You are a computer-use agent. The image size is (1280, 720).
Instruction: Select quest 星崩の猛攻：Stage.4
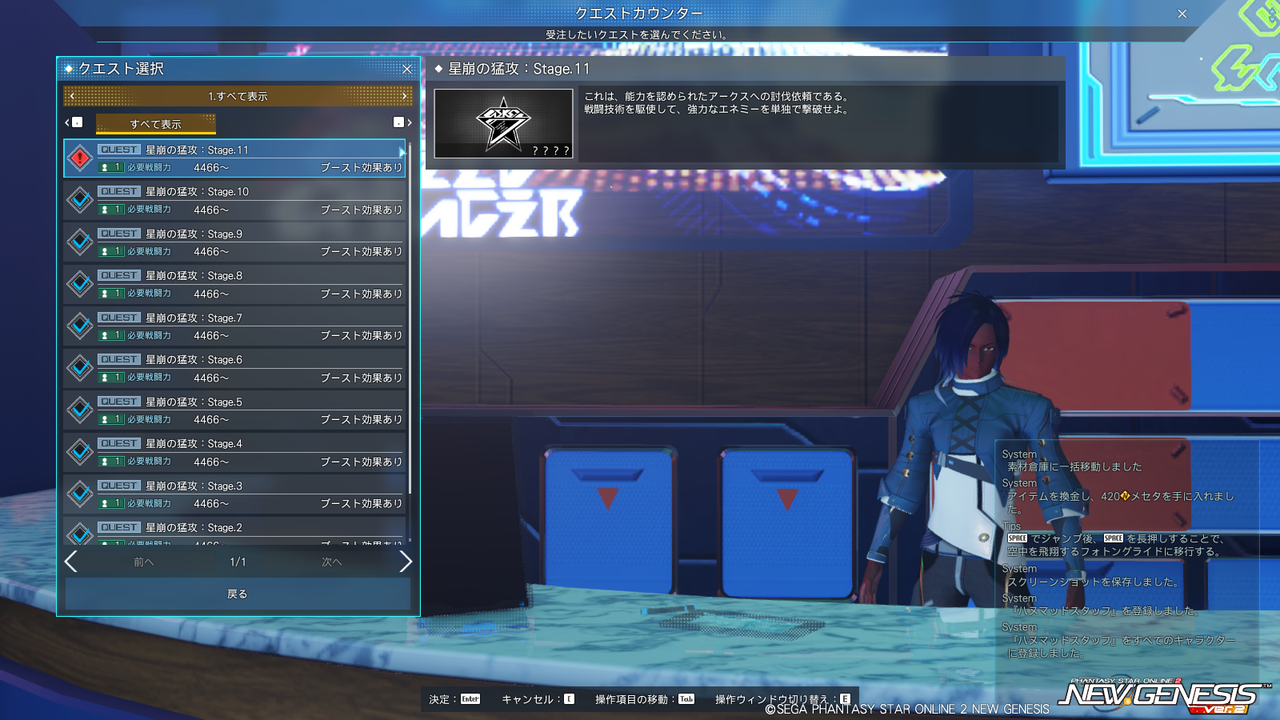click(234, 453)
